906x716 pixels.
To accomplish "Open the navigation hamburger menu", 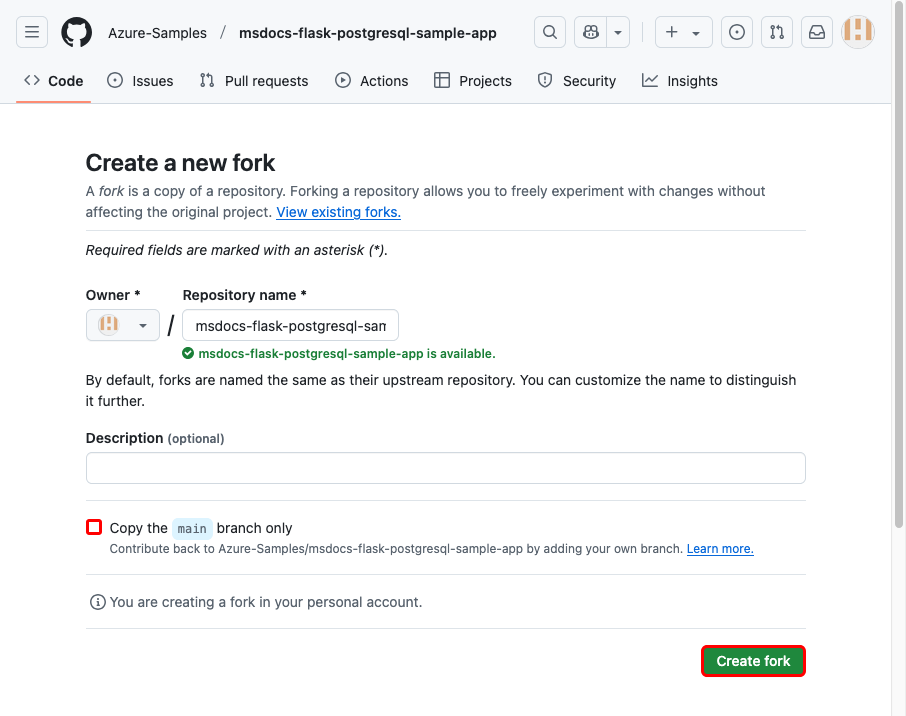I will click(x=31, y=31).
